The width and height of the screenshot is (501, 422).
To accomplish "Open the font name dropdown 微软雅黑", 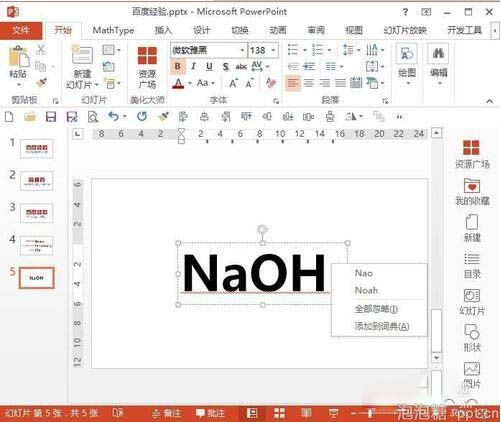I will [x=242, y=50].
